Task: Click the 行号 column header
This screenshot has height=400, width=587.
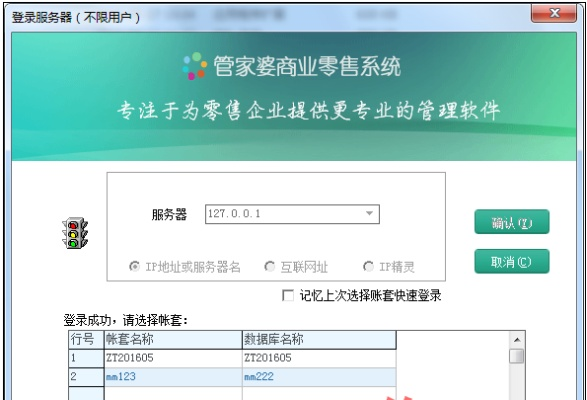Action: (x=86, y=339)
